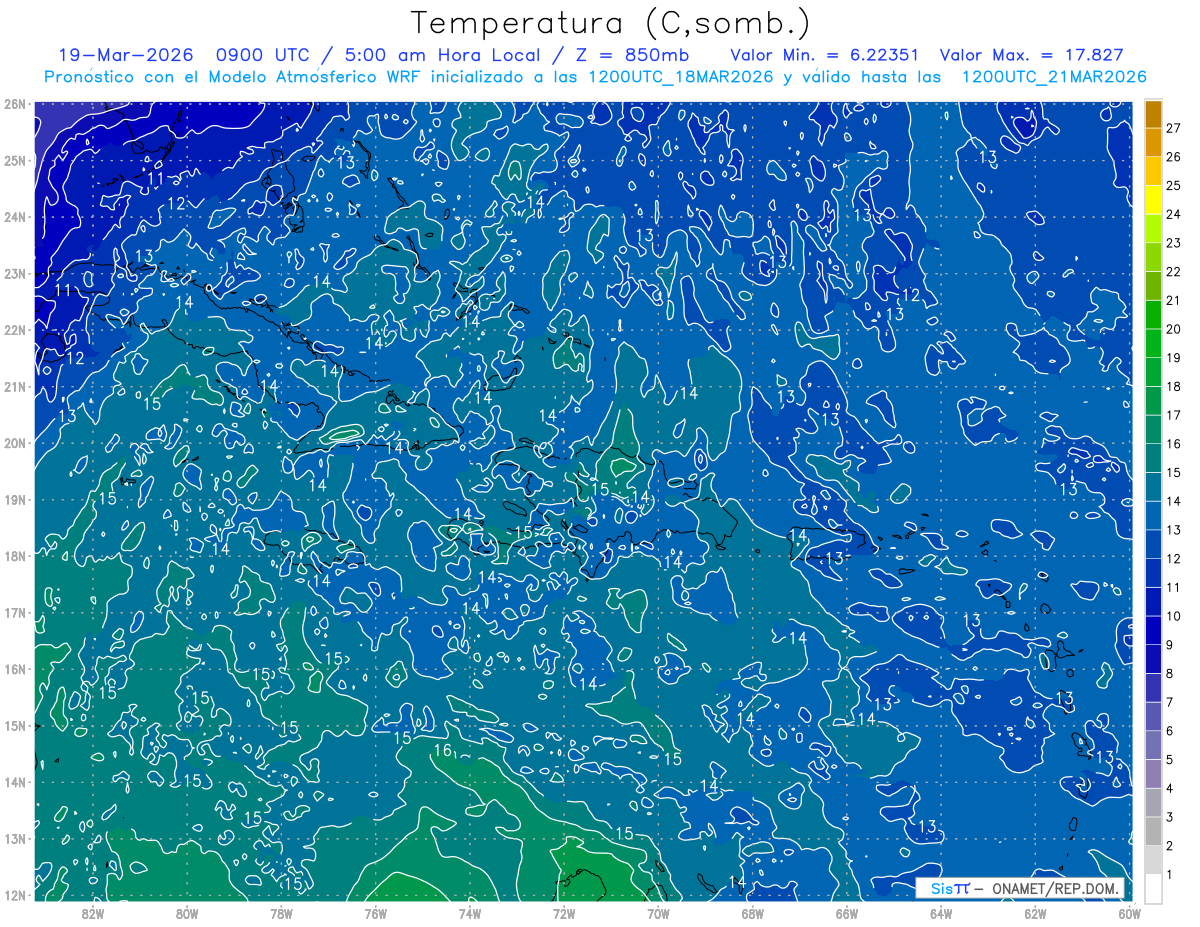Select the 19N latitude axis label

pos(15,499)
